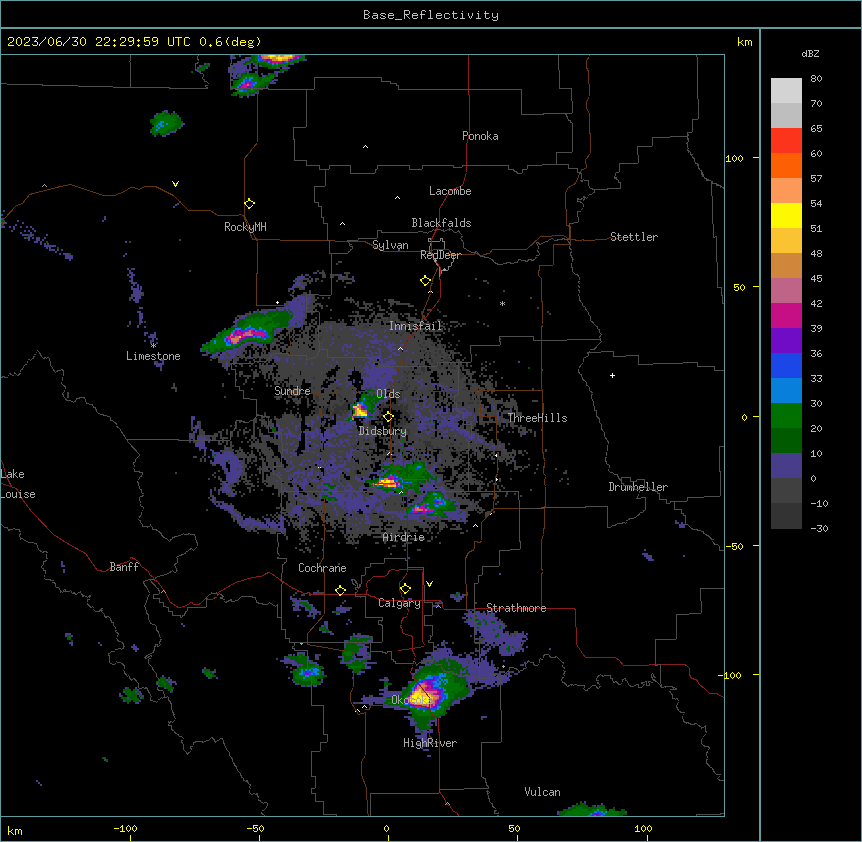Select the orange 57-60 dBZ legend swatch
This screenshot has height=842, width=862.
(x=786, y=165)
